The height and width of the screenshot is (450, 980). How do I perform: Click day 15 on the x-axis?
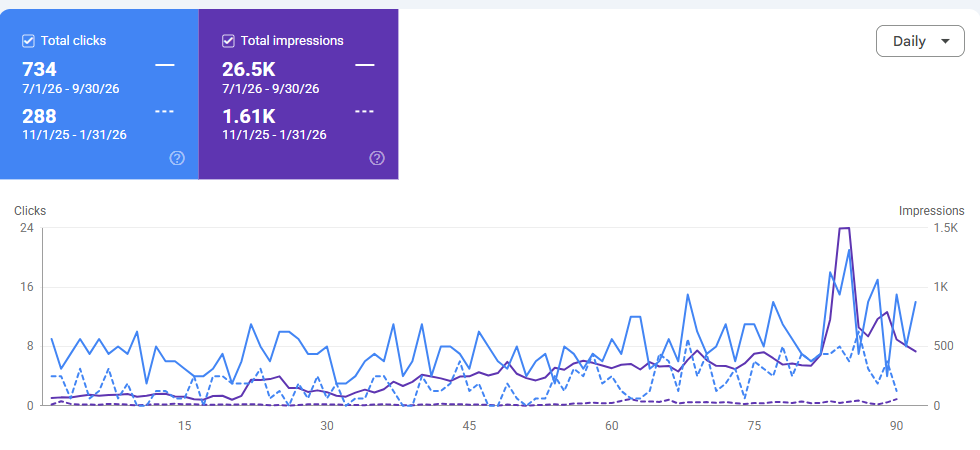click(x=184, y=426)
